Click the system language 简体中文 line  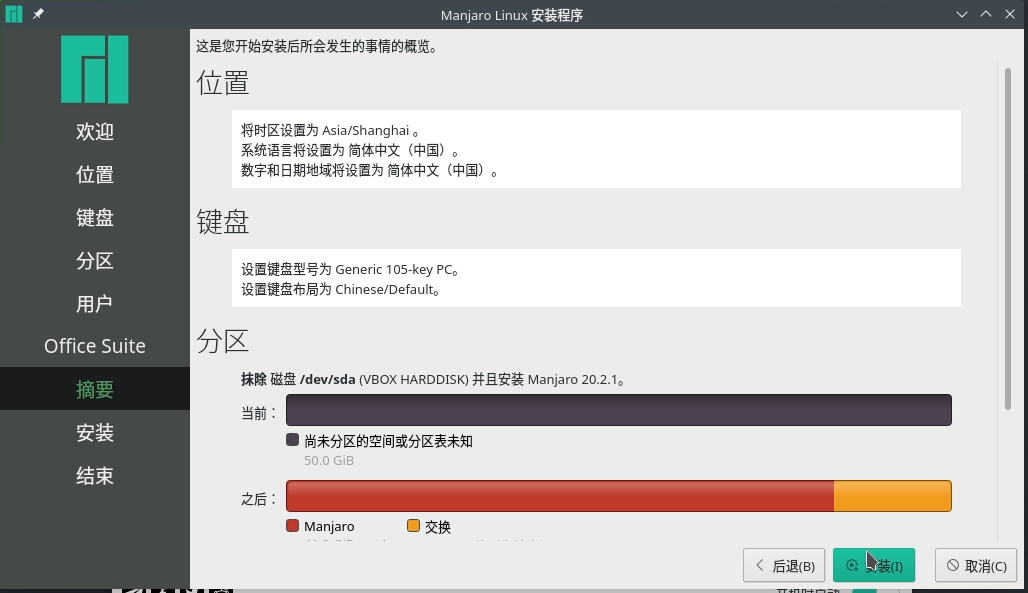coord(351,150)
